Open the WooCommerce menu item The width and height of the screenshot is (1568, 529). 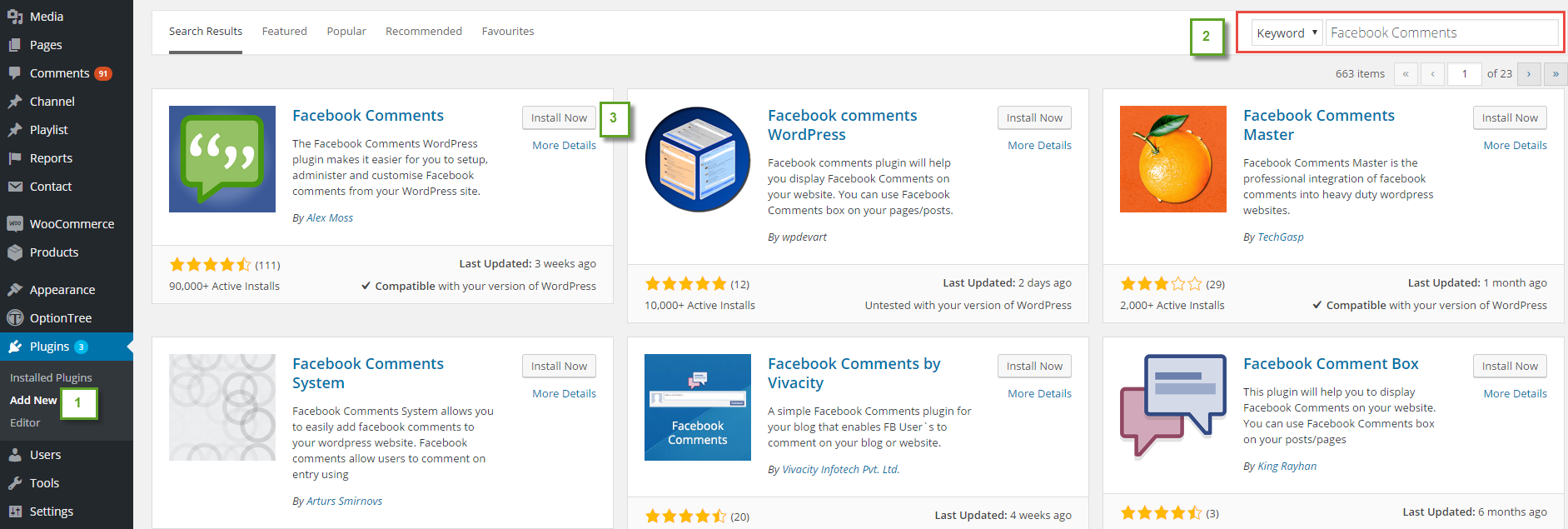tap(67, 224)
